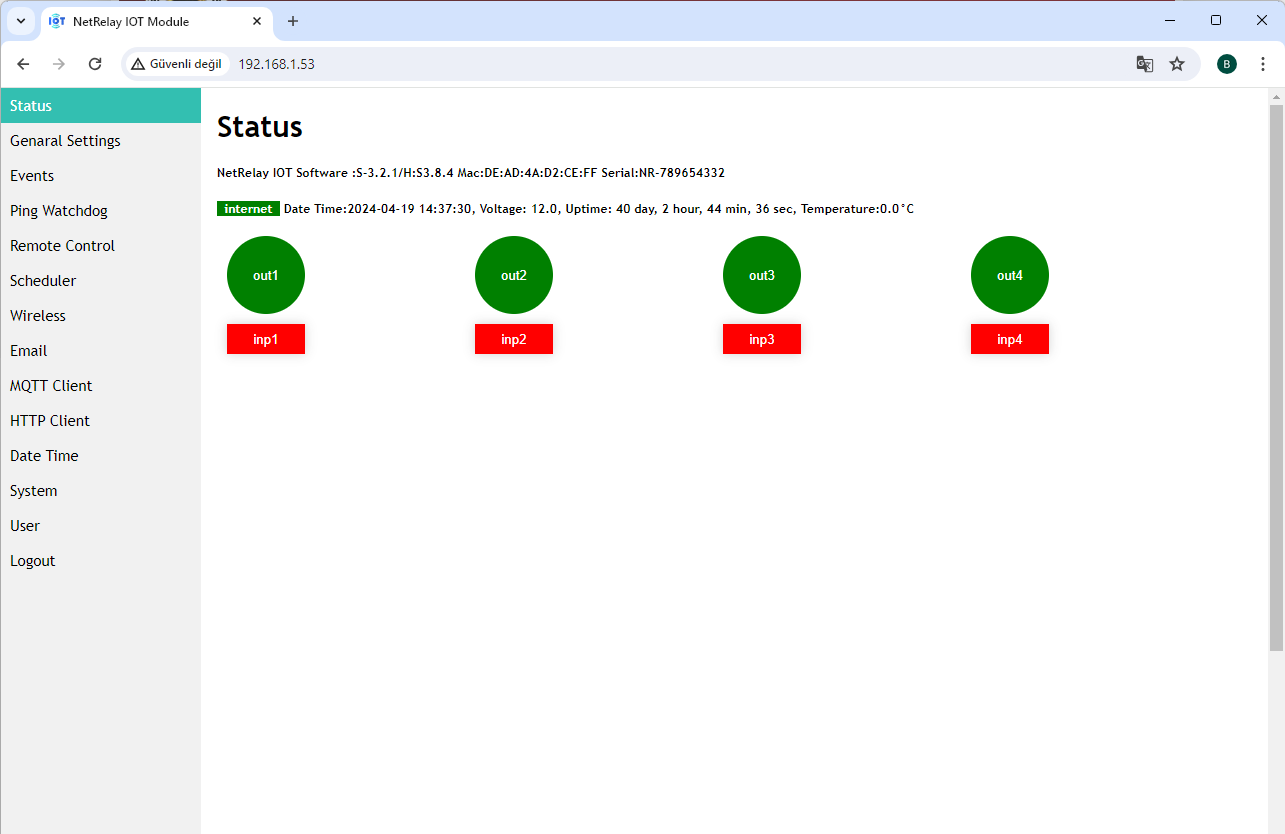Click the profile avatar icon
This screenshot has width=1285, height=834.
[x=1226, y=64]
